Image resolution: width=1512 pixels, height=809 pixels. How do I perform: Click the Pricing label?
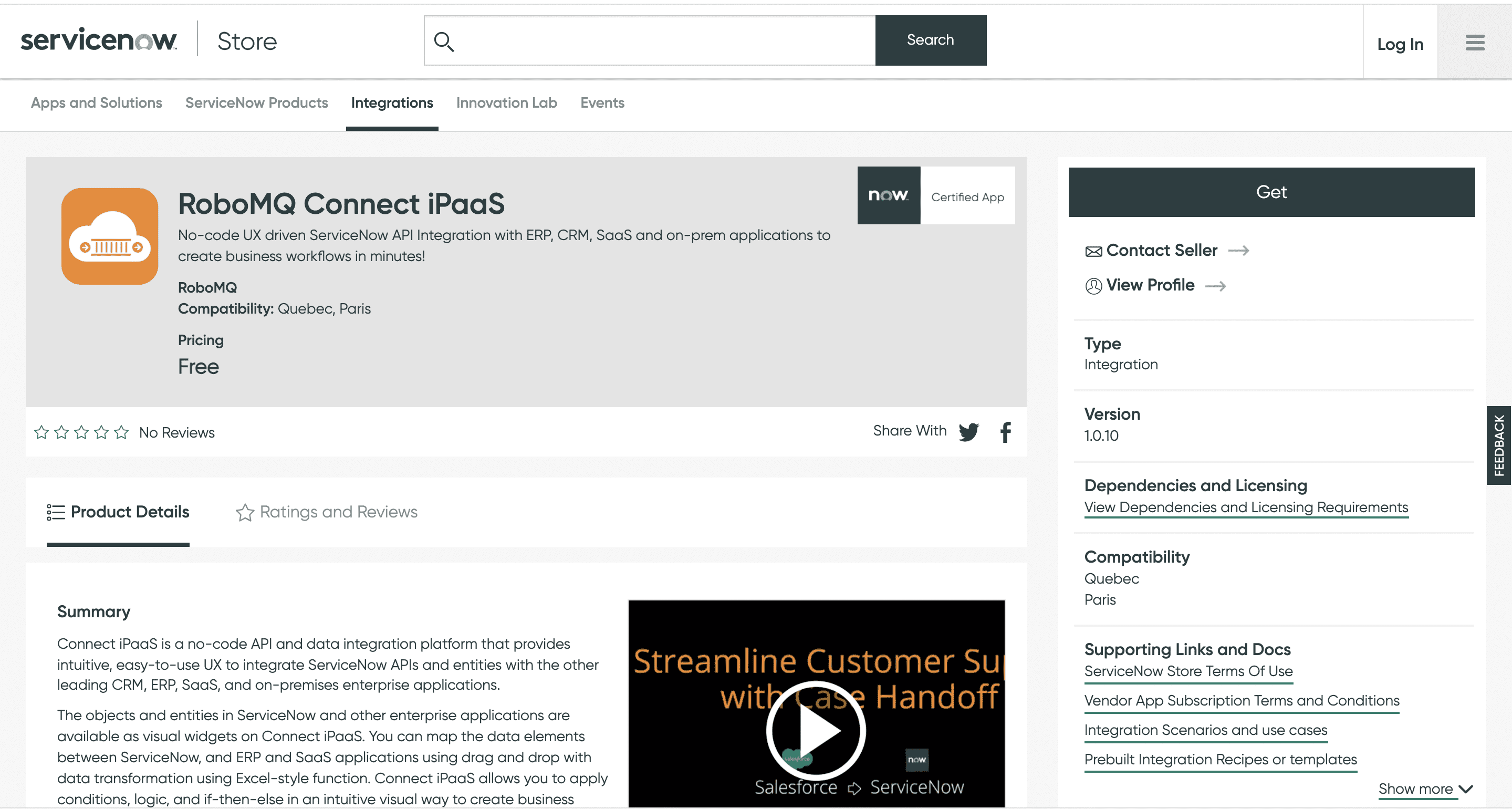click(x=201, y=340)
